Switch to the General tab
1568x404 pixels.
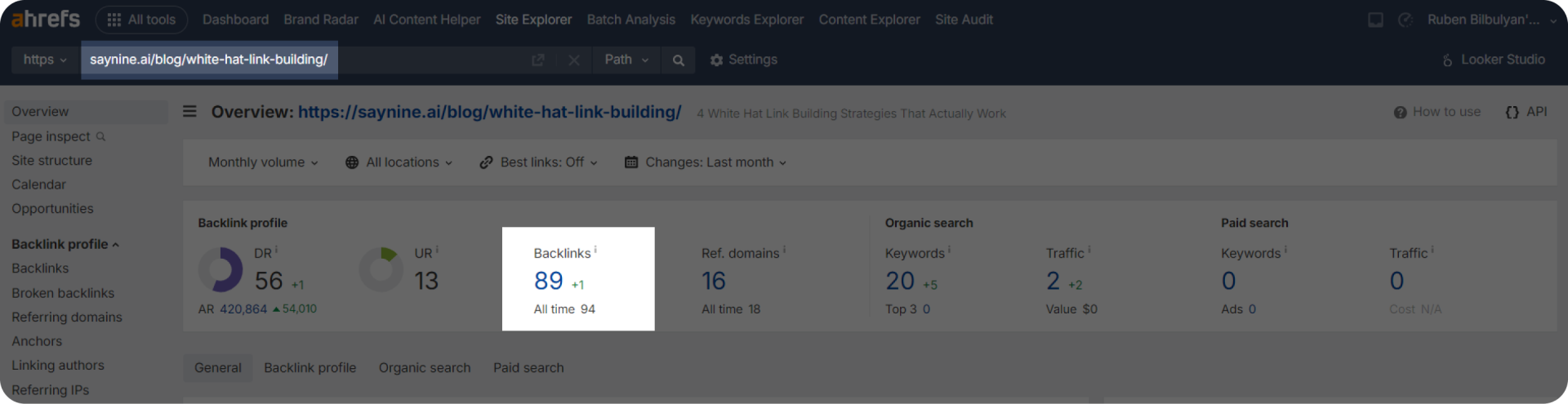218,368
